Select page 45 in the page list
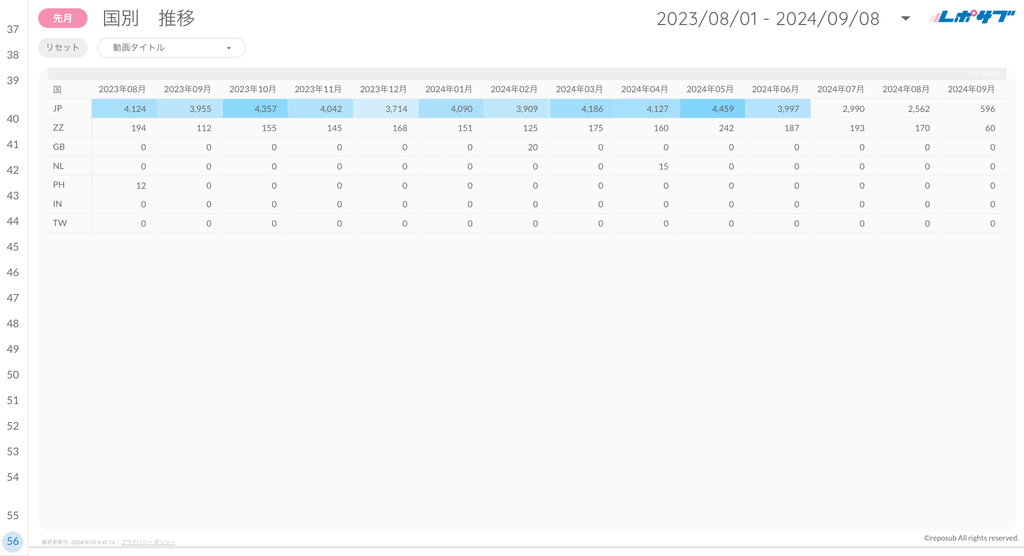This screenshot has height=556, width=1024. (x=13, y=246)
